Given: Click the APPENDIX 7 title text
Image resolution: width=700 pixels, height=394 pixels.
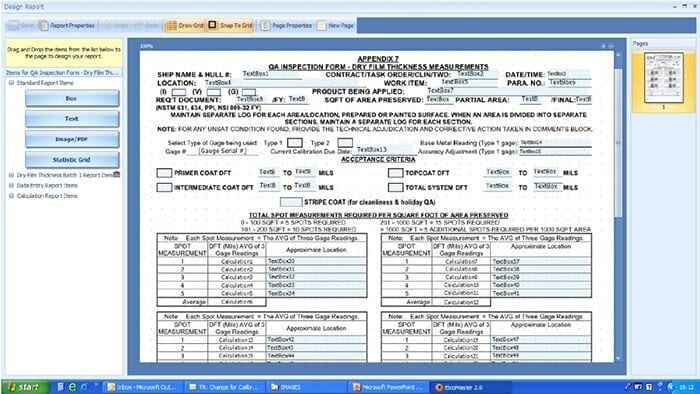Looking at the screenshot, I should tap(378, 59).
